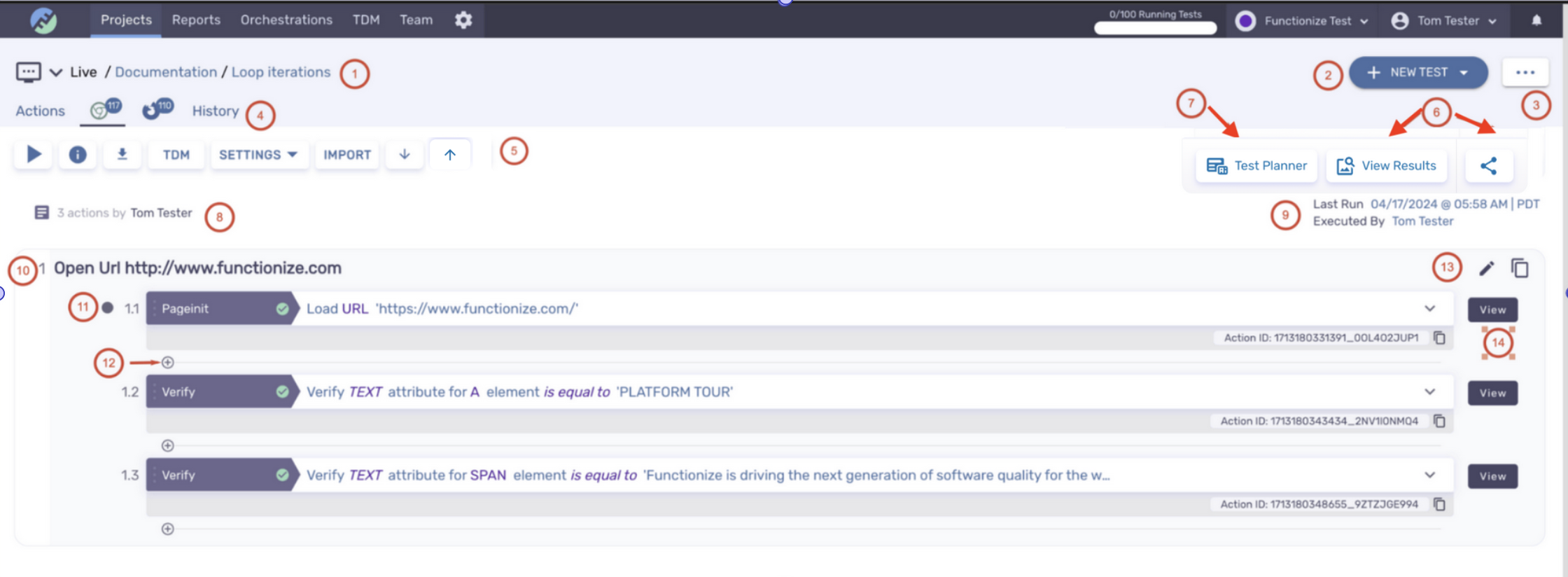Select the Firefox browser tab with 110 badge
Image resolution: width=1568 pixels, height=577 pixels.
[157, 109]
